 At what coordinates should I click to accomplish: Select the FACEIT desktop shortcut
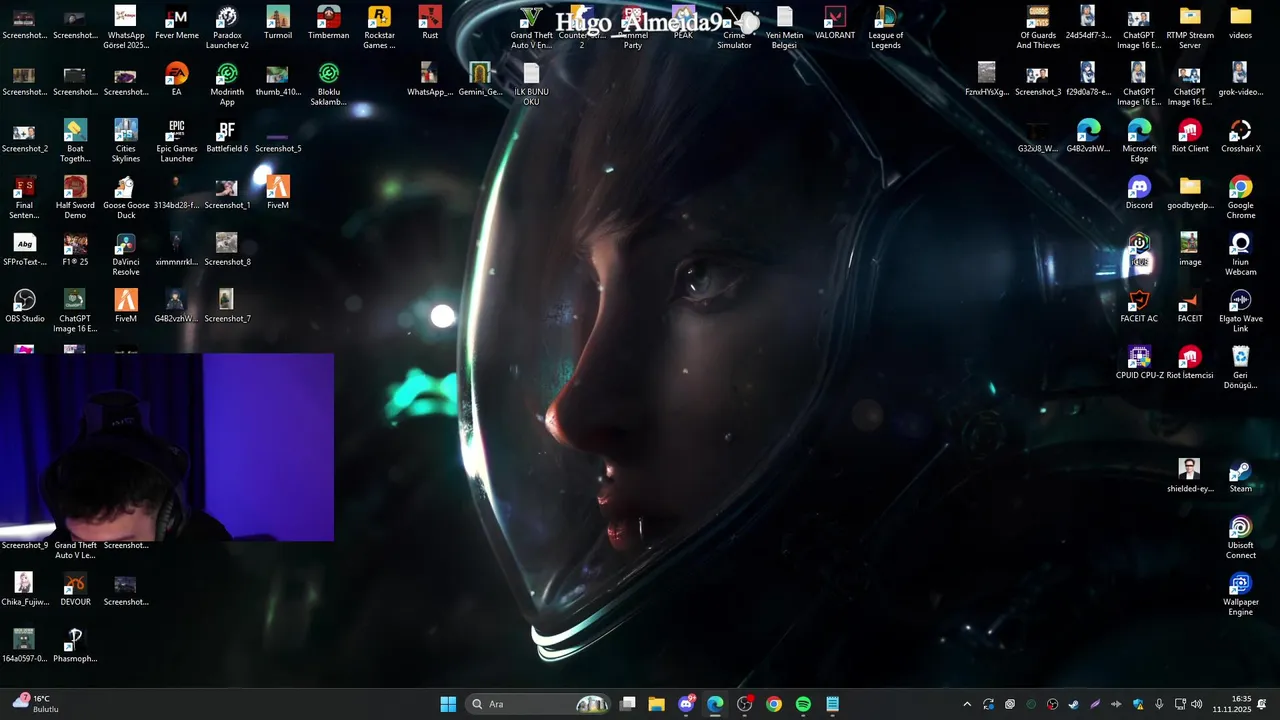[1190, 307]
